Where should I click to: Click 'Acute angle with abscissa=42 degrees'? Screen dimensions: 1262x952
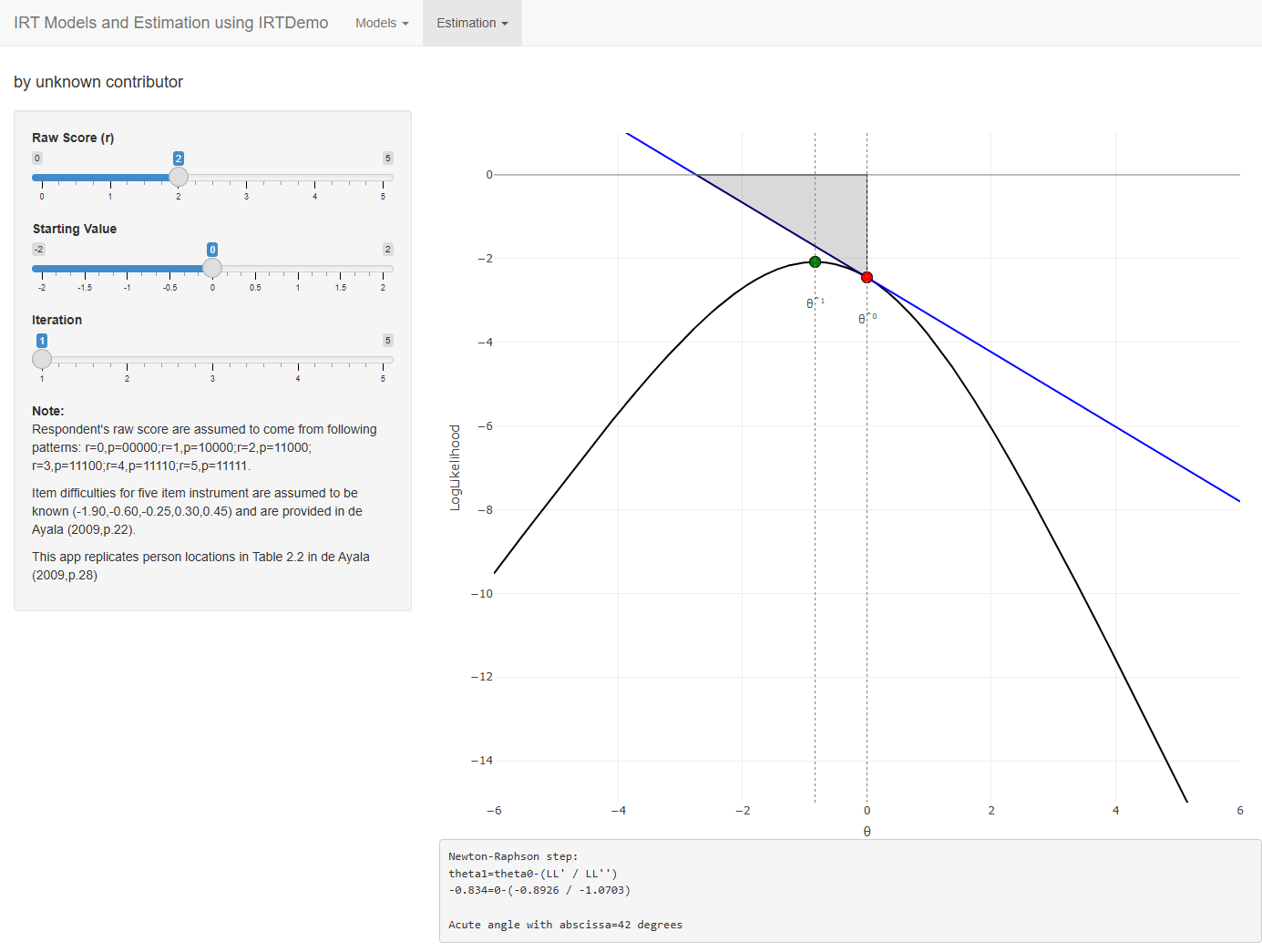click(565, 925)
